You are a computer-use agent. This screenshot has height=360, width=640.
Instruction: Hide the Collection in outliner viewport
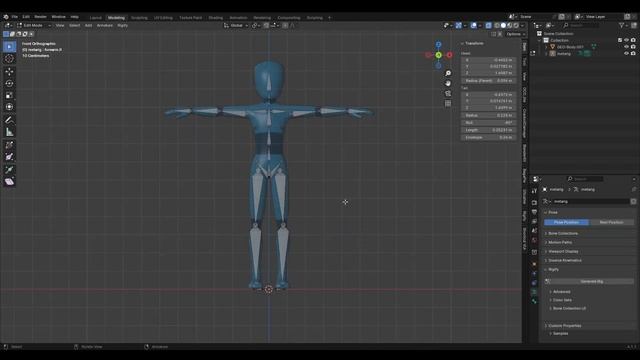pyautogui.click(x=626, y=40)
